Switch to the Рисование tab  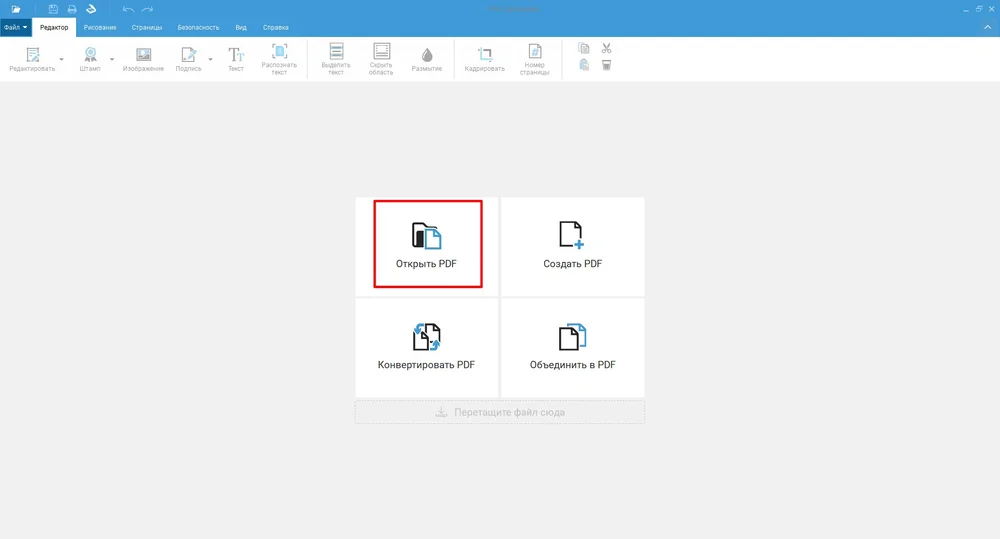point(100,27)
